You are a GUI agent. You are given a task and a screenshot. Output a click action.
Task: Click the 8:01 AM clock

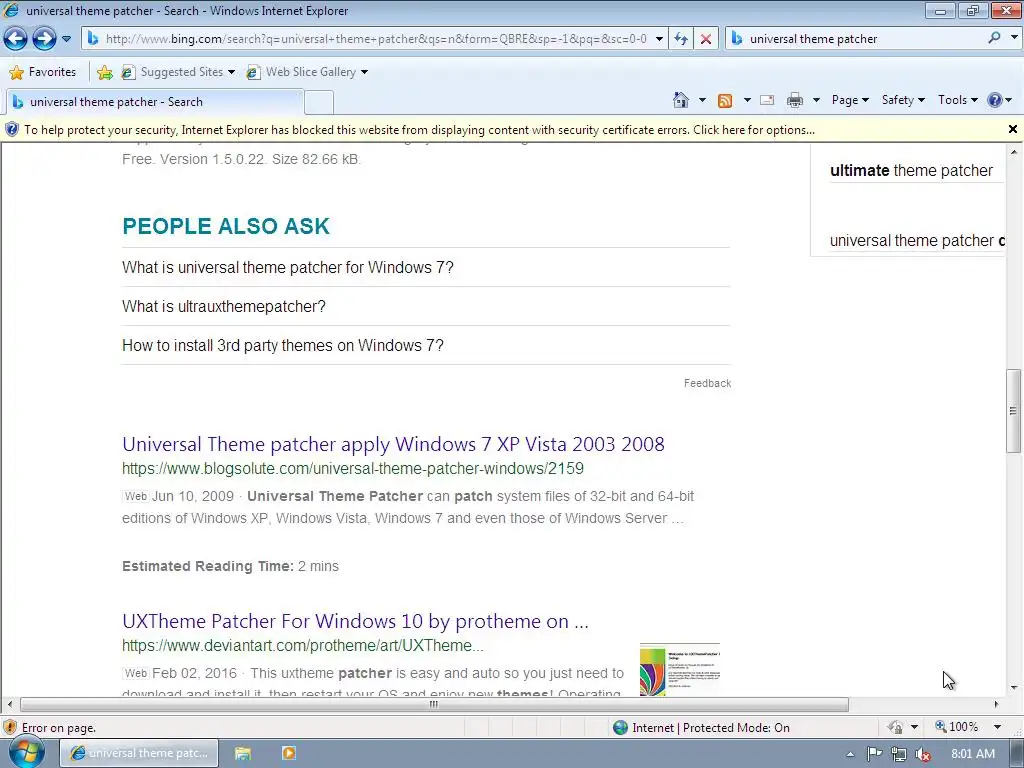click(972, 754)
